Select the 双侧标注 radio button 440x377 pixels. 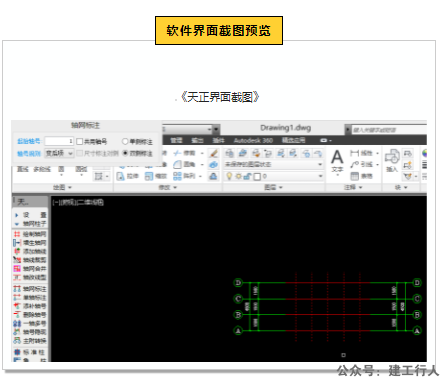tap(125, 153)
